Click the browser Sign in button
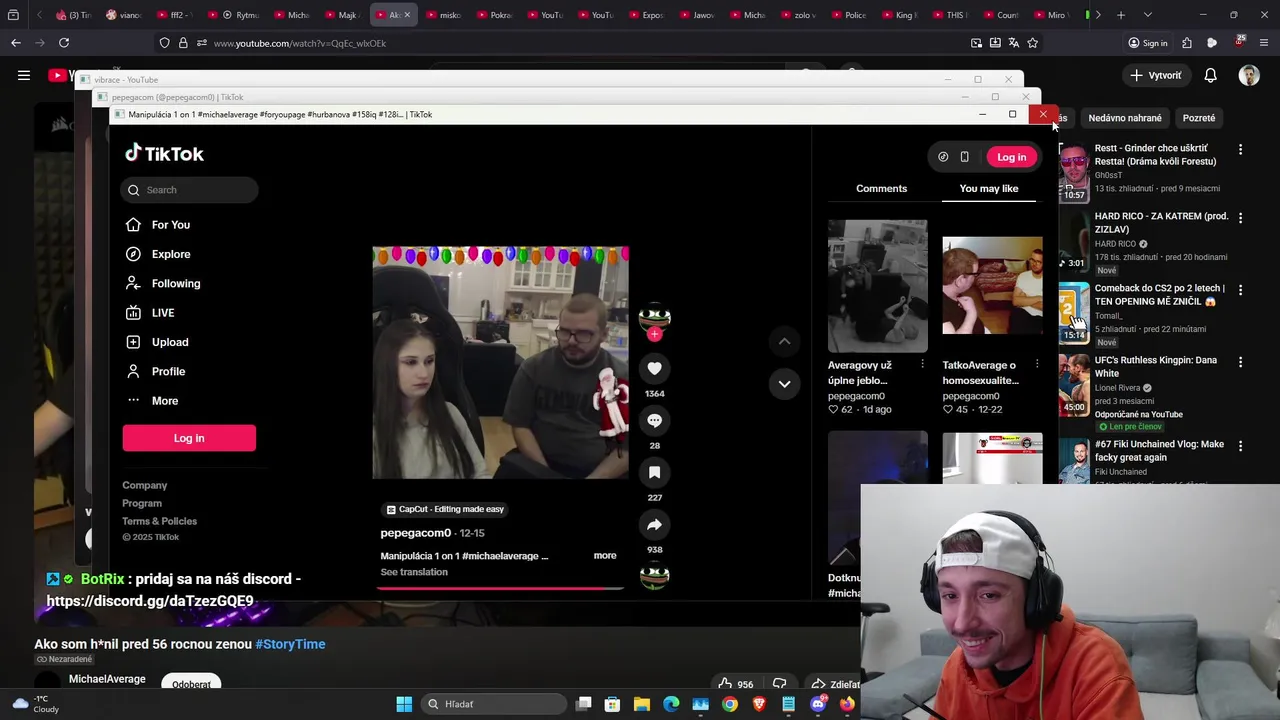1280x720 pixels. click(1148, 43)
